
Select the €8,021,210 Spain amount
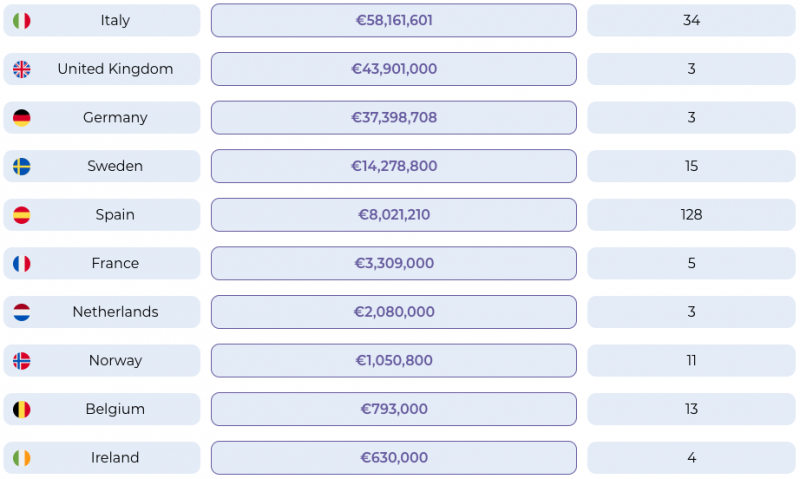pyautogui.click(x=393, y=215)
